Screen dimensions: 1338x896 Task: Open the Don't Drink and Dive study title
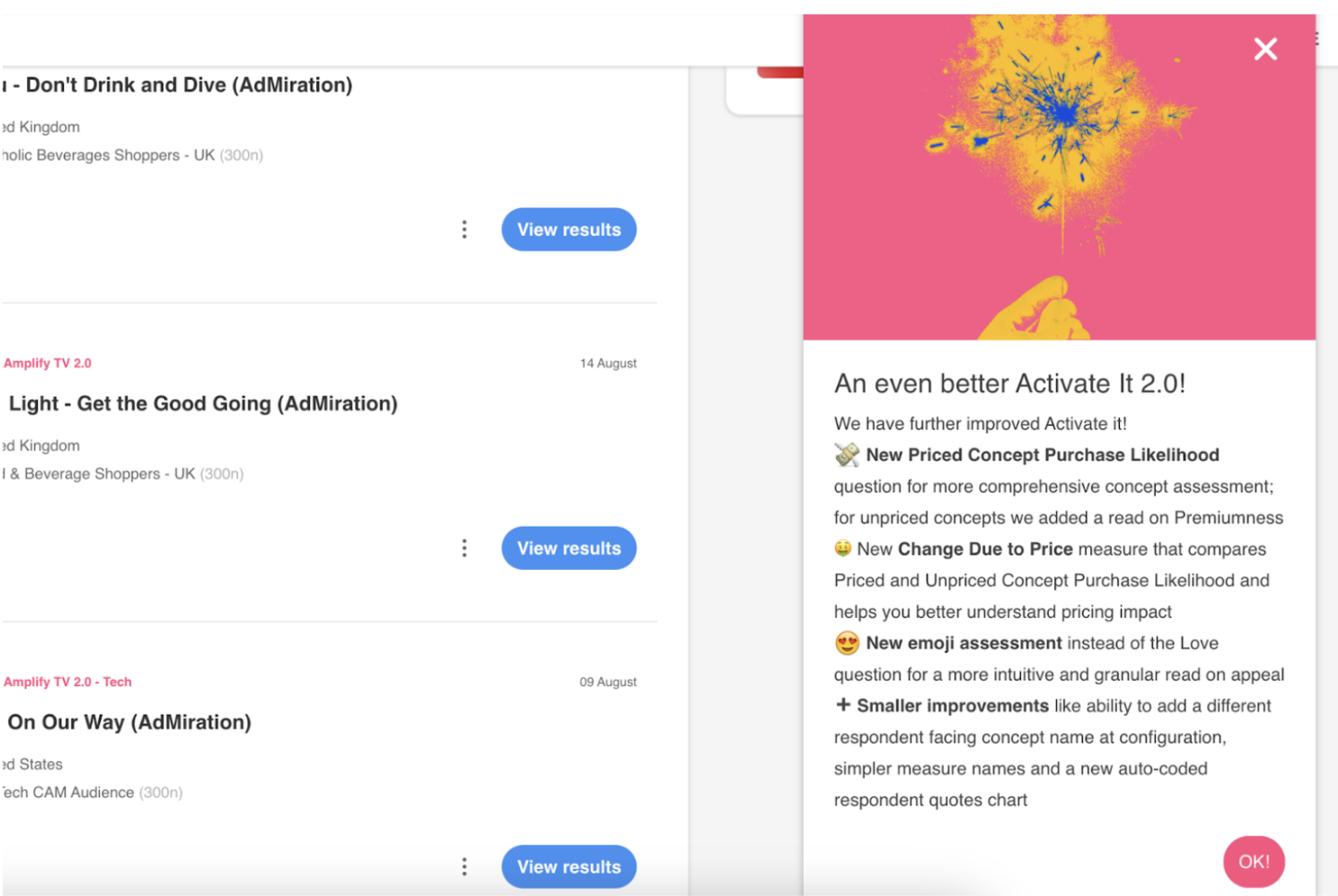point(178,85)
